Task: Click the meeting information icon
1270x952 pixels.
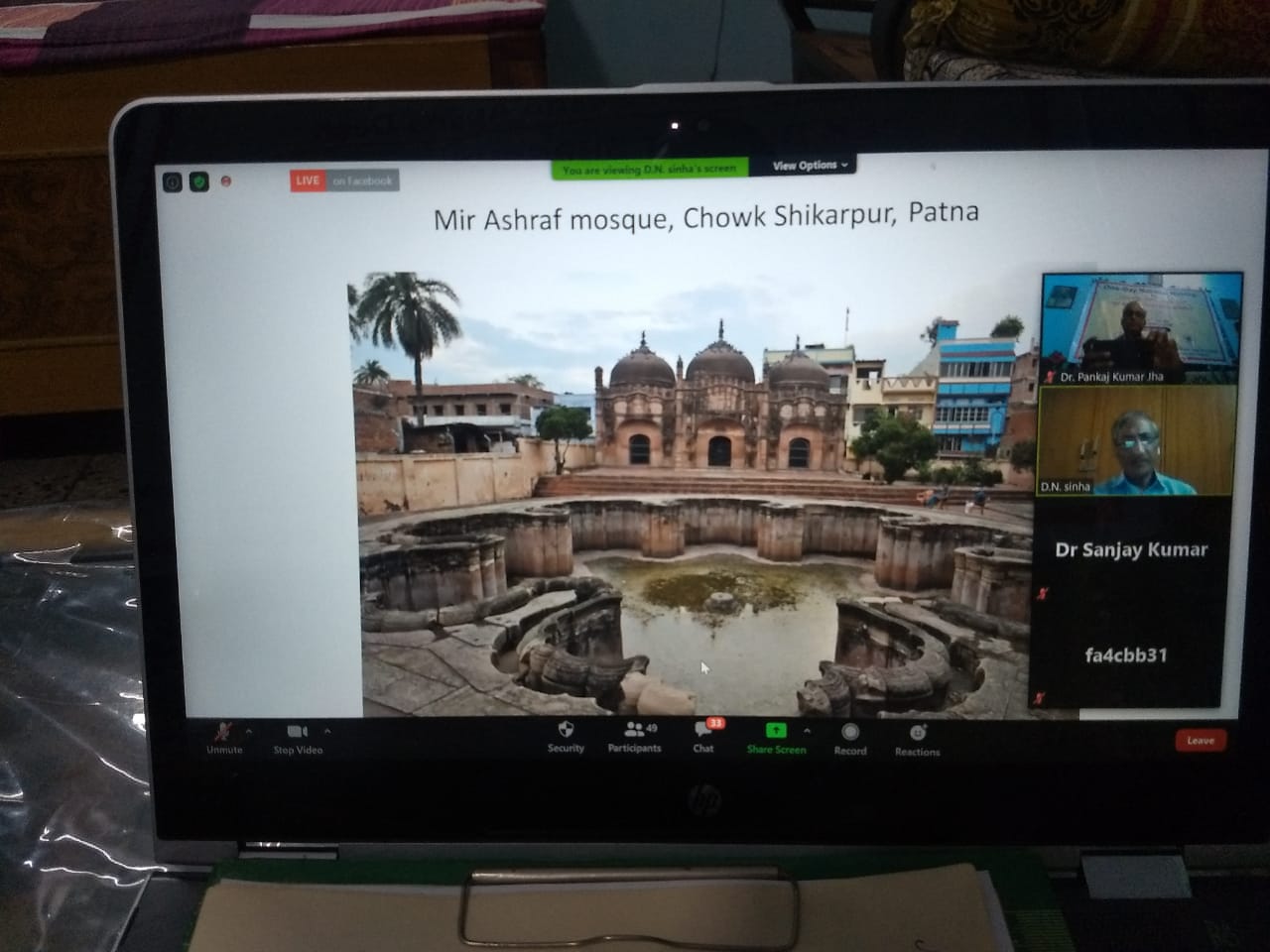Action: (173, 182)
